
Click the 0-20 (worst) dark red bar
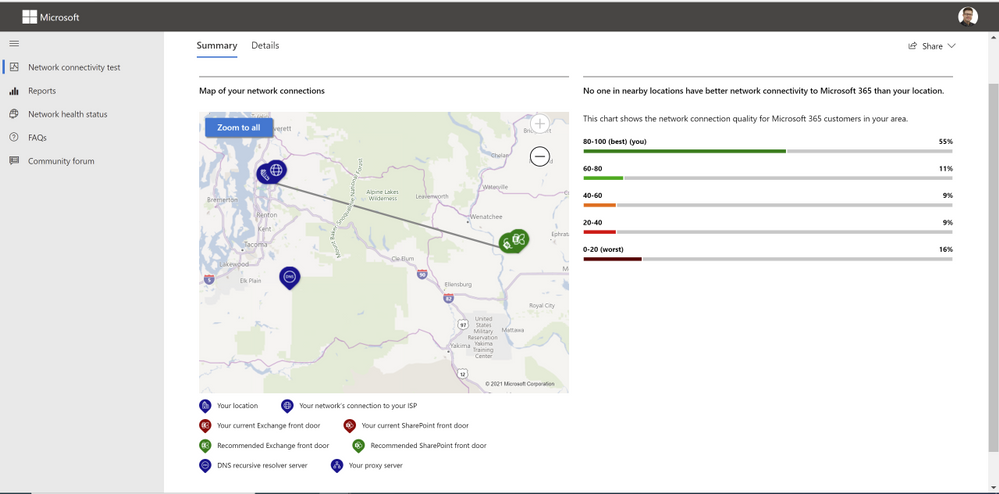pos(612,259)
